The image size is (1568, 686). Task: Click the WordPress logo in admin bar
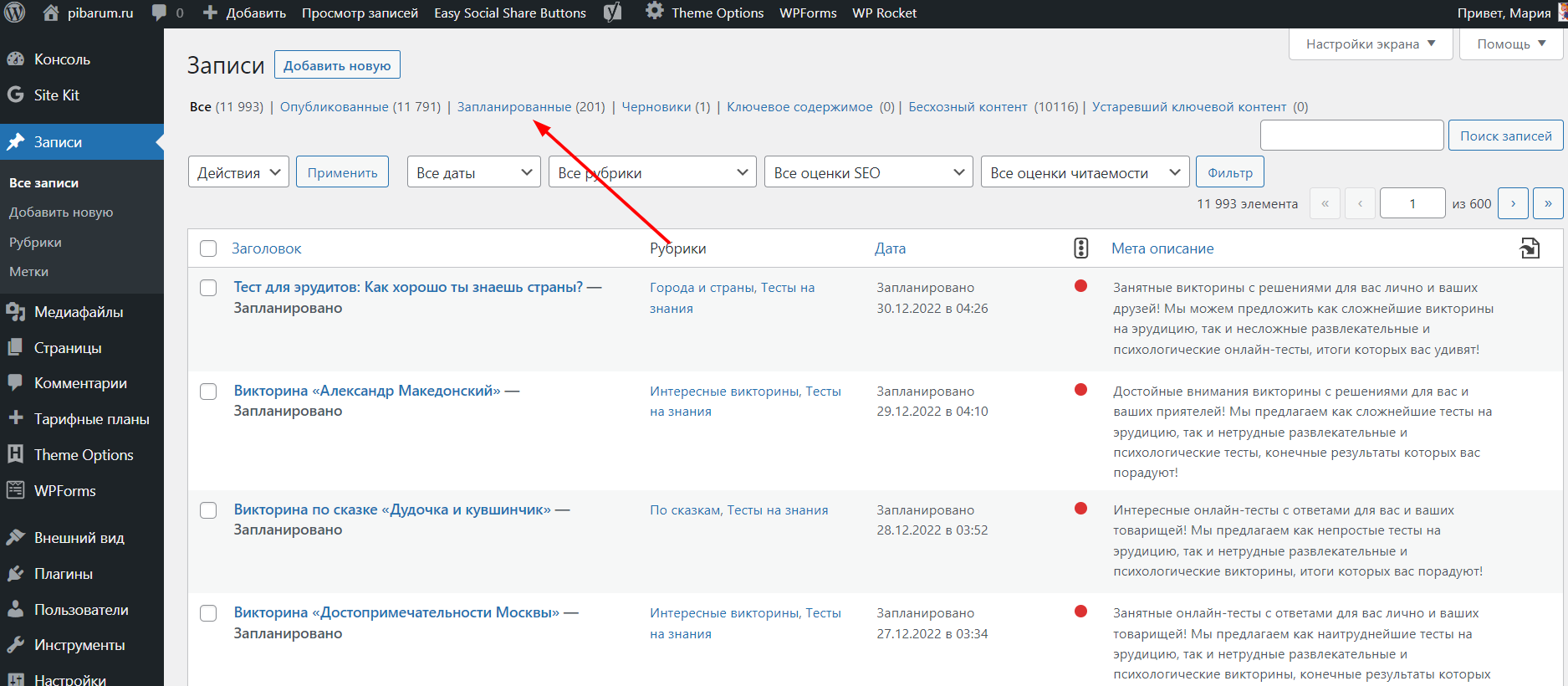tap(15, 13)
